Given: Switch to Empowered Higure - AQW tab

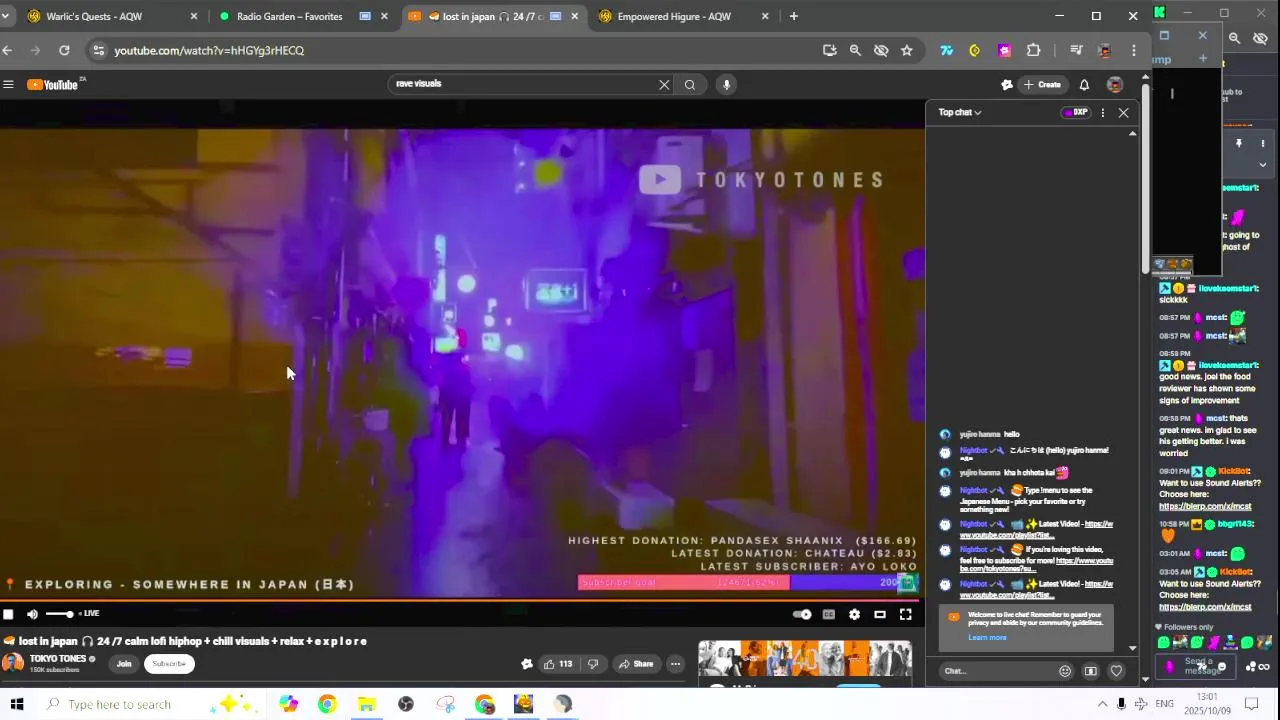Looking at the screenshot, I should point(685,16).
